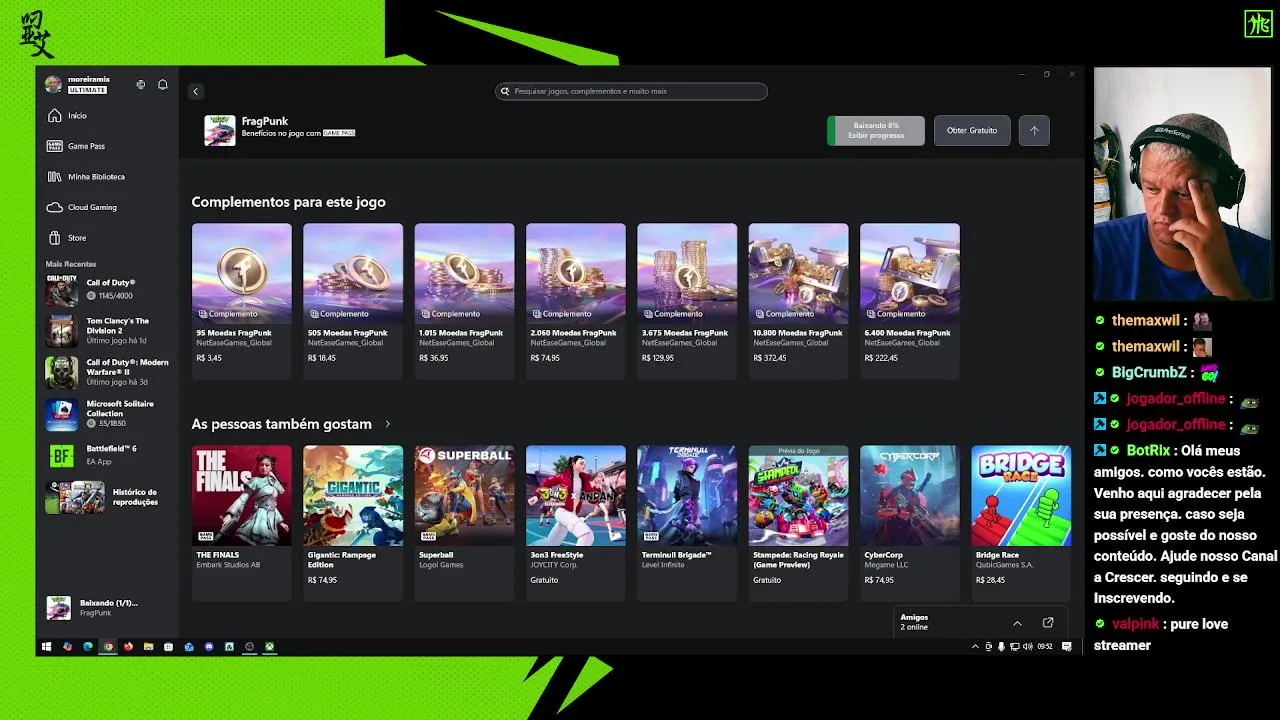1280x720 pixels.
Task: Select the 505 Moedas FragPunk add-on
Action: pyautogui.click(x=353, y=300)
